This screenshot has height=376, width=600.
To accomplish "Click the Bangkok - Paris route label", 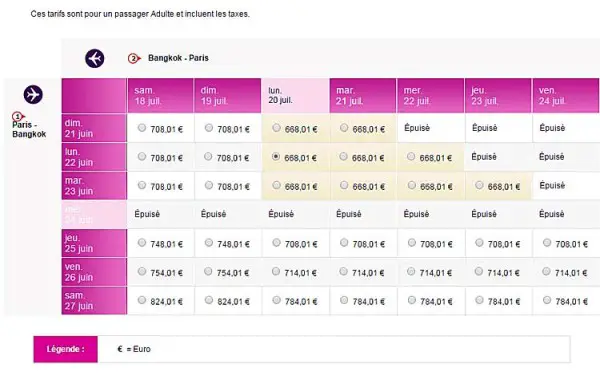I will pos(178,58).
